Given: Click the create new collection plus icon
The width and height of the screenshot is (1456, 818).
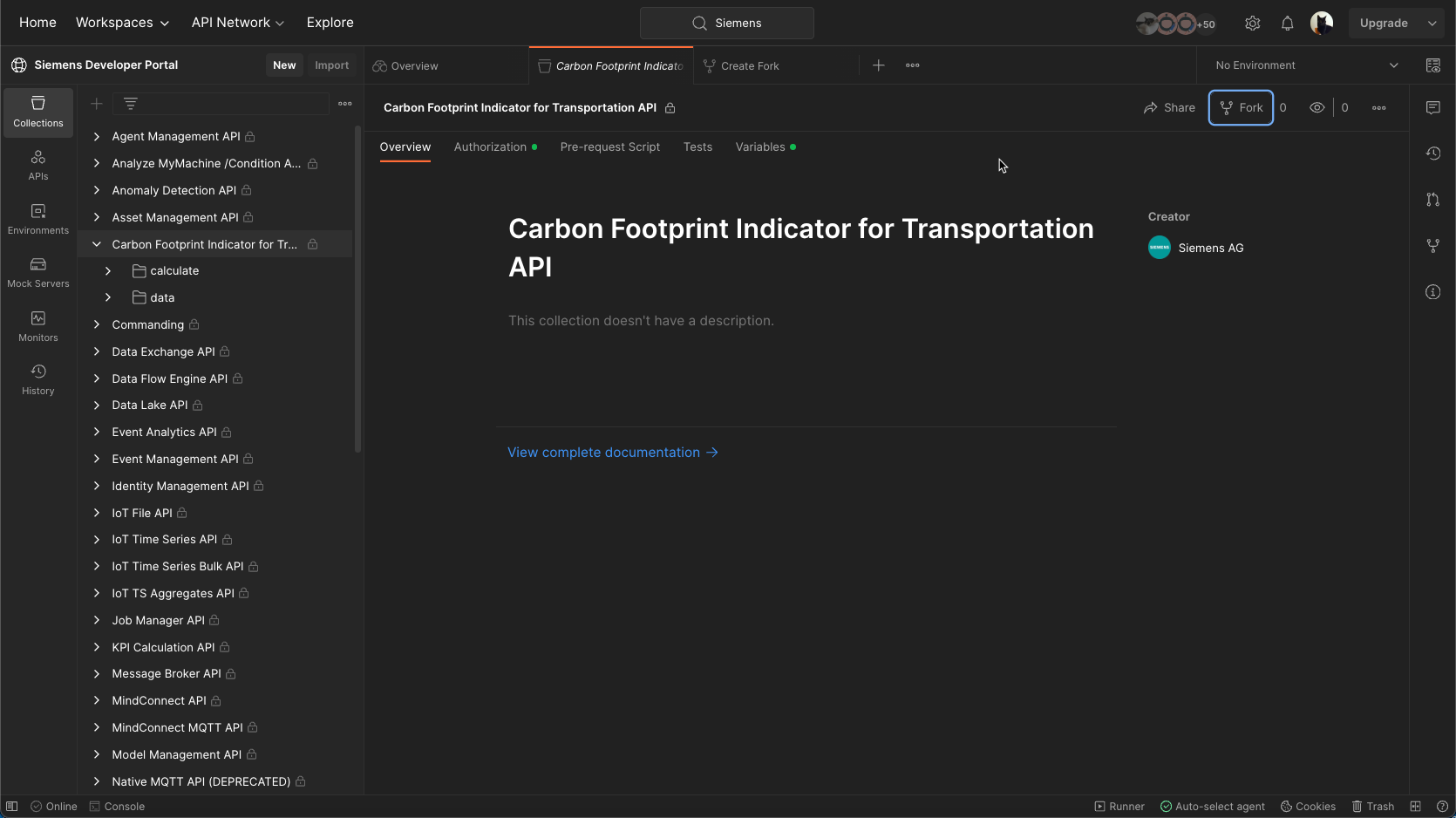Looking at the screenshot, I should [97, 104].
